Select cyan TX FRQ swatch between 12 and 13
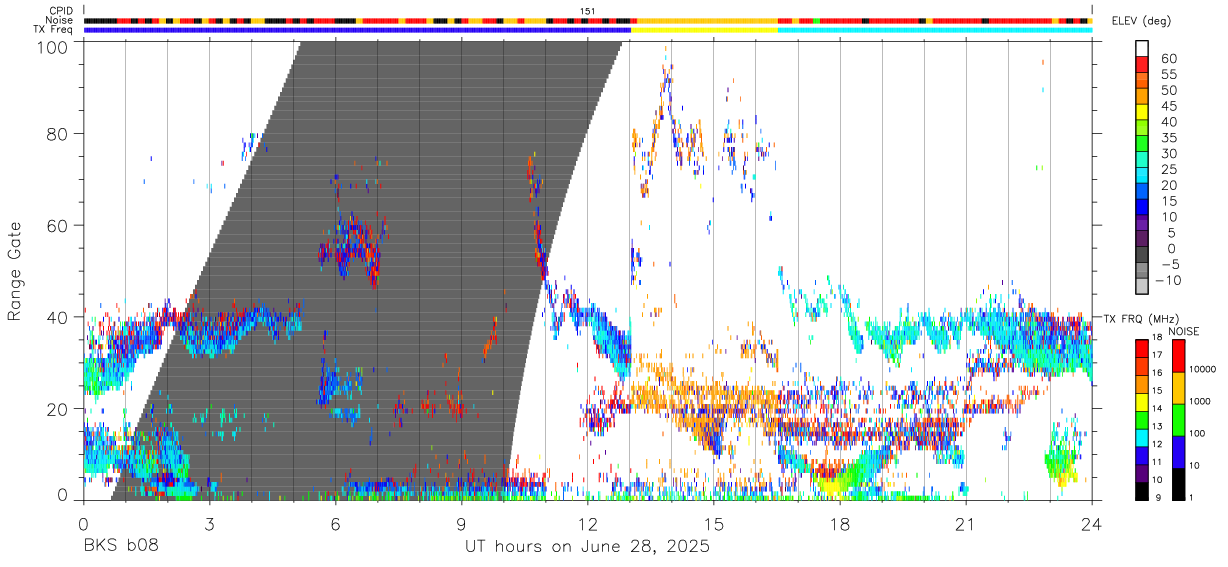 point(1141,437)
